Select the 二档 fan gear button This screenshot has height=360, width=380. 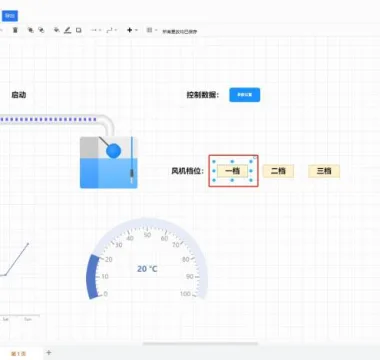278,171
